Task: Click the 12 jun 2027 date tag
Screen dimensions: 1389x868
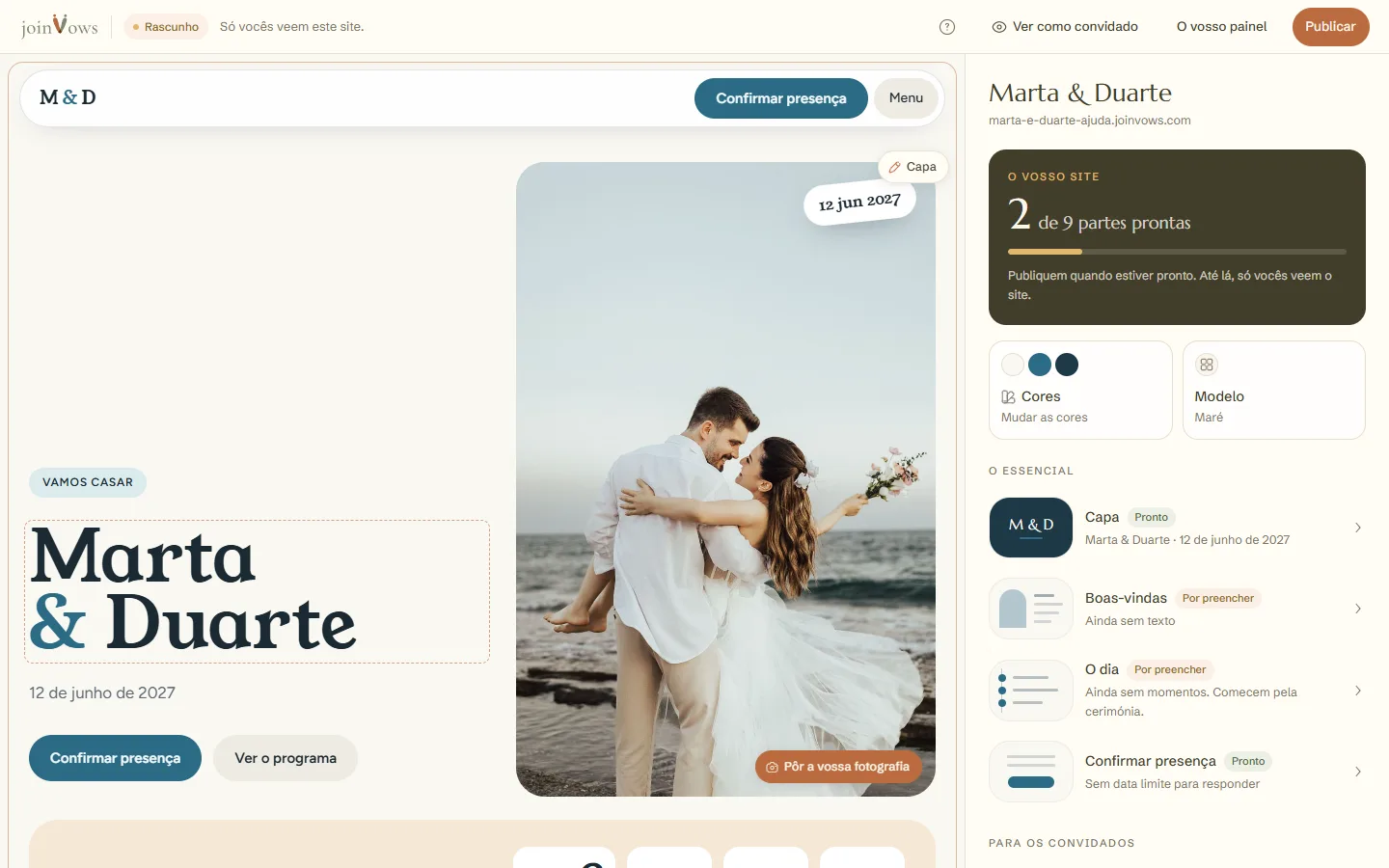Action: pyautogui.click(x=859, y=203)
